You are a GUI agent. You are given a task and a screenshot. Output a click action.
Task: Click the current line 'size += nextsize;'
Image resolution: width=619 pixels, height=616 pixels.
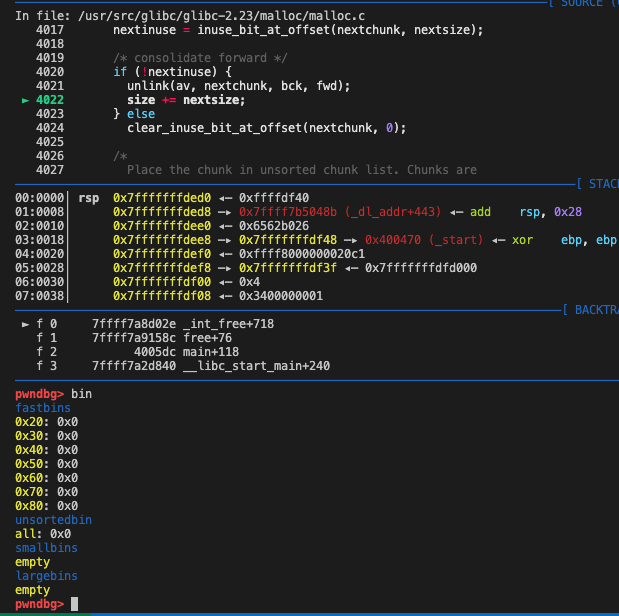(x=186, y=100)
